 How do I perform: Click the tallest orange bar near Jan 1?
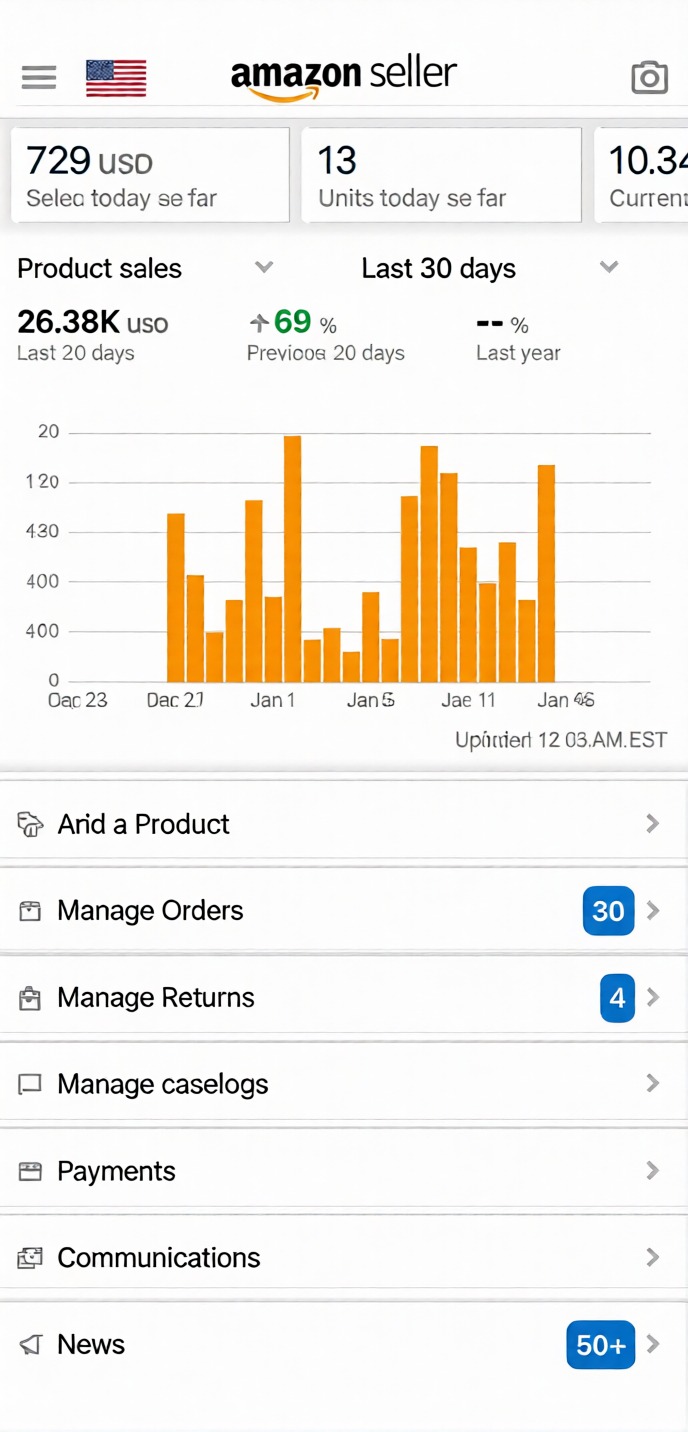(x=292, y=558)
